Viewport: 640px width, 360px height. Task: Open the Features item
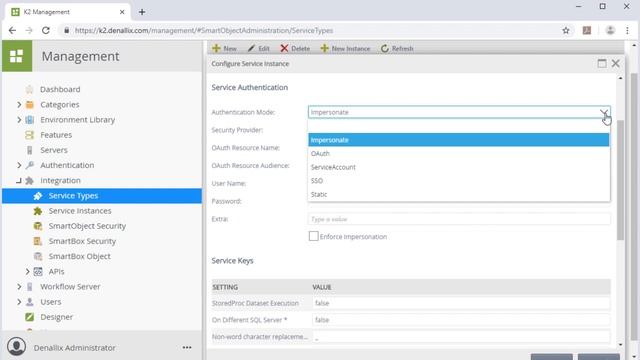tap(56, 135)
